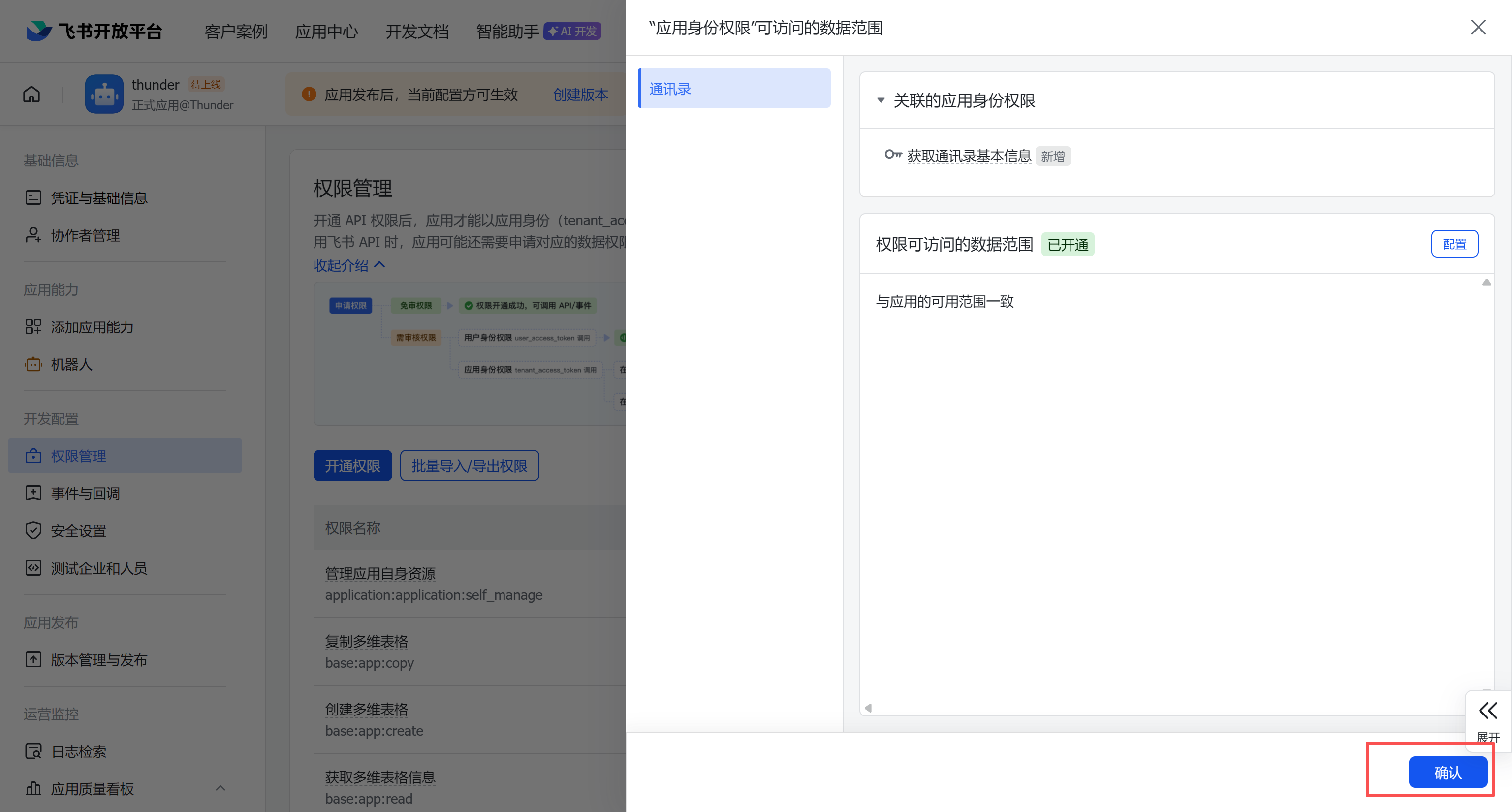This screenshot has width=1512, height=812.
Task: Open 安全设置 via shield icon
Action: click(x=33, y=530)
